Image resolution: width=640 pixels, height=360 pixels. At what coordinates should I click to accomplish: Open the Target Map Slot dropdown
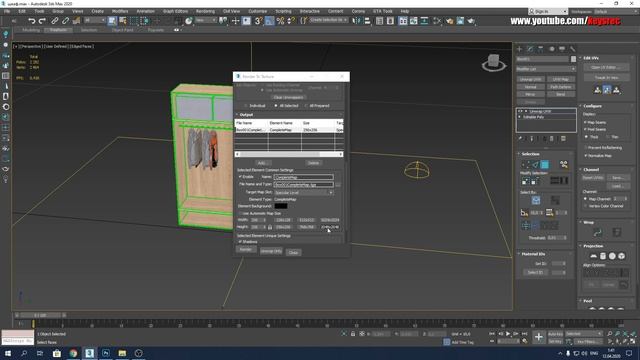point(304,192)
